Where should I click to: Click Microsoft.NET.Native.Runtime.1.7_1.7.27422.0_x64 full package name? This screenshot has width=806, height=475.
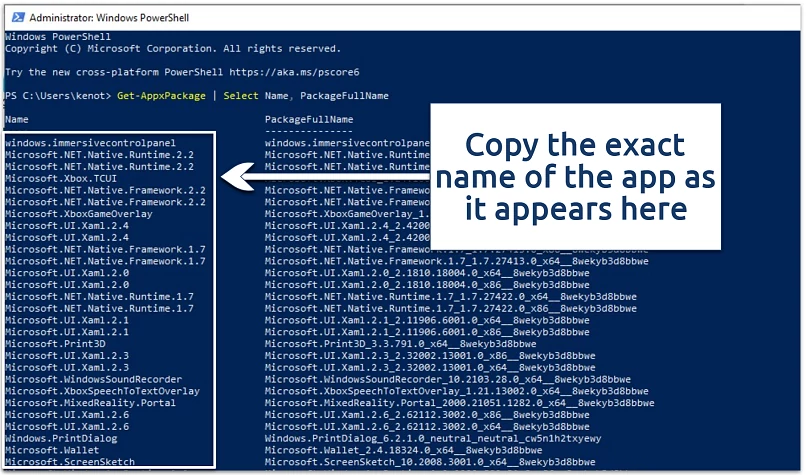pyautogui.click(x=451, y=297)
